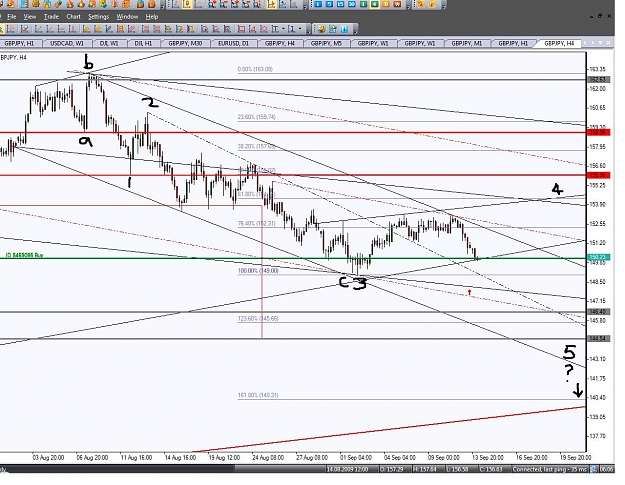Click the 158.96 red price level marker
This screenshot has width=625, height=485.
598,132
